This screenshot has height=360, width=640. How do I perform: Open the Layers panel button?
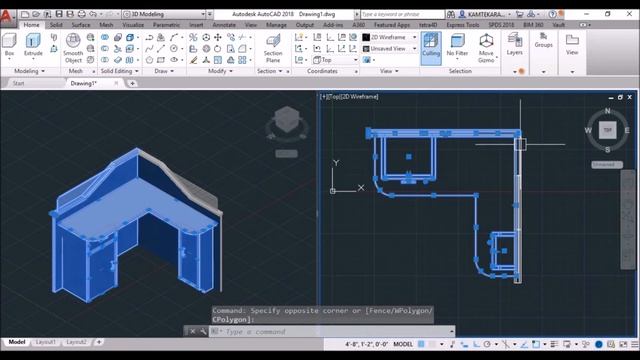click(514, 44)
